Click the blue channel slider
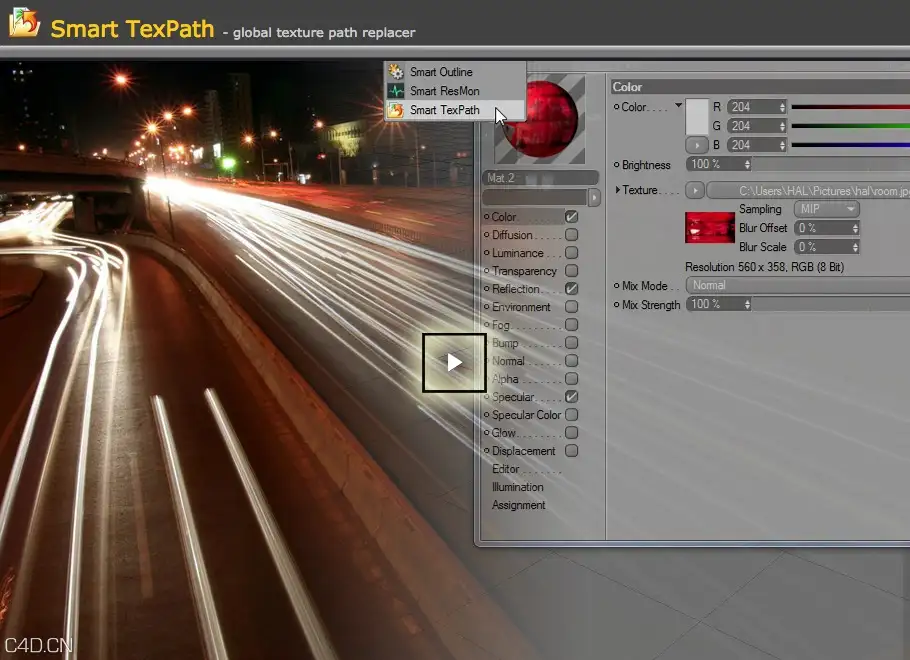The height and width of the screenshot is (660, 910). click(851, 145)
